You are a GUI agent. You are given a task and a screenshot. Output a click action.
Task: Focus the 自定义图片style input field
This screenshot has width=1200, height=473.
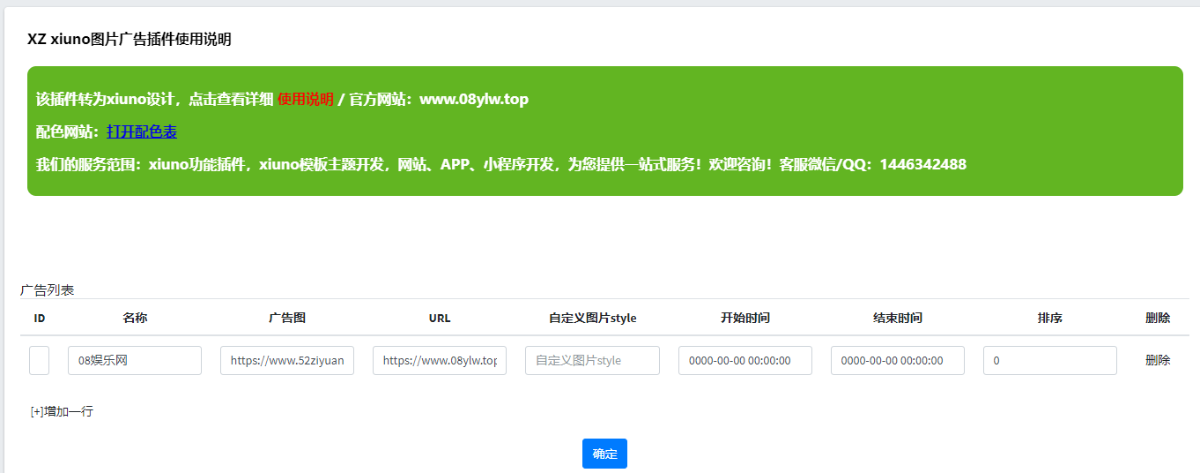592,360
